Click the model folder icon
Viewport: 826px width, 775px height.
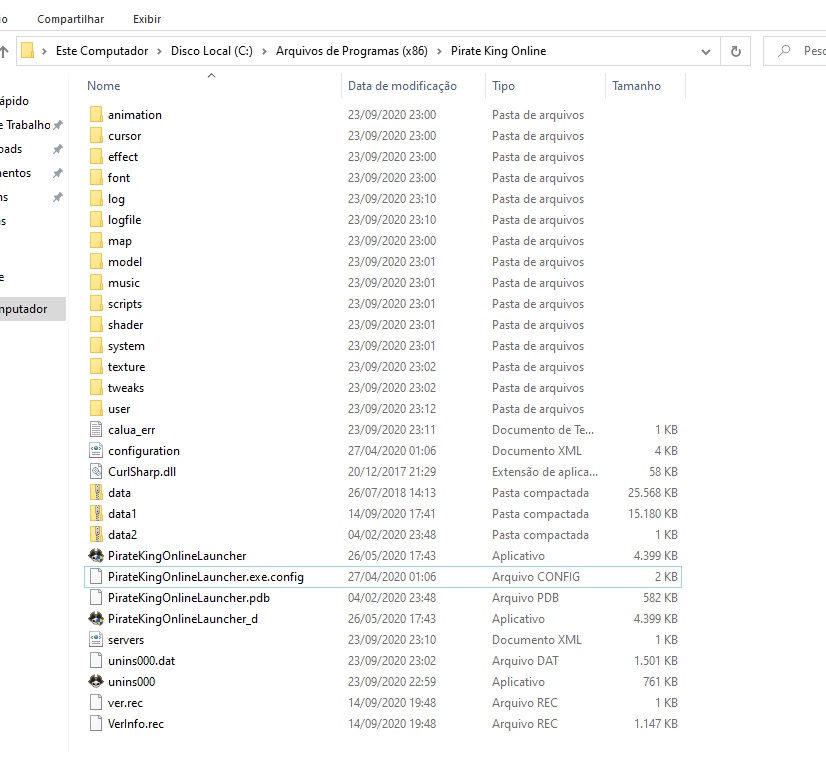pyautogui.click(x=96, y=262)
